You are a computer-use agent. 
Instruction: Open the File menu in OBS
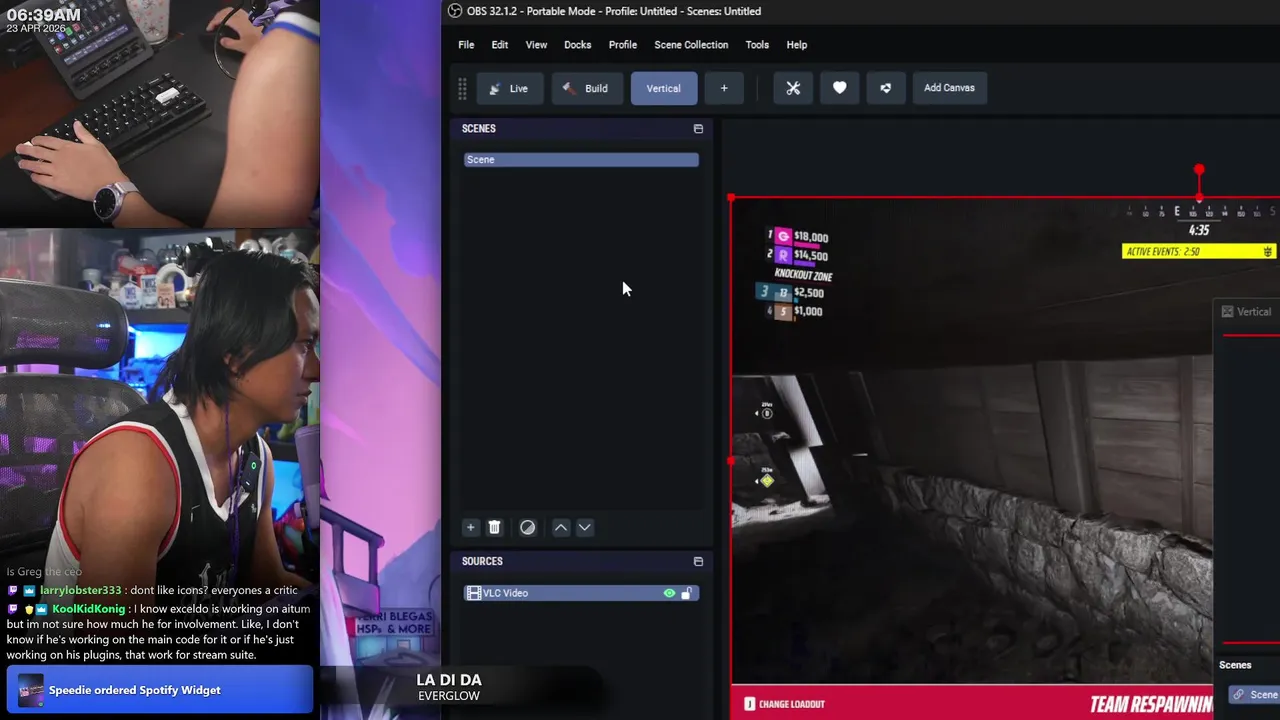(x=466, y=45)
